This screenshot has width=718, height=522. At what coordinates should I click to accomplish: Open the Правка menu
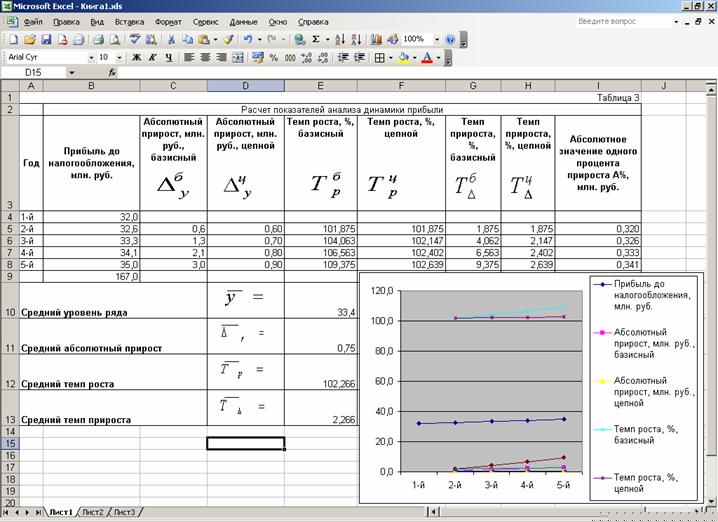(x=66, y=22)
